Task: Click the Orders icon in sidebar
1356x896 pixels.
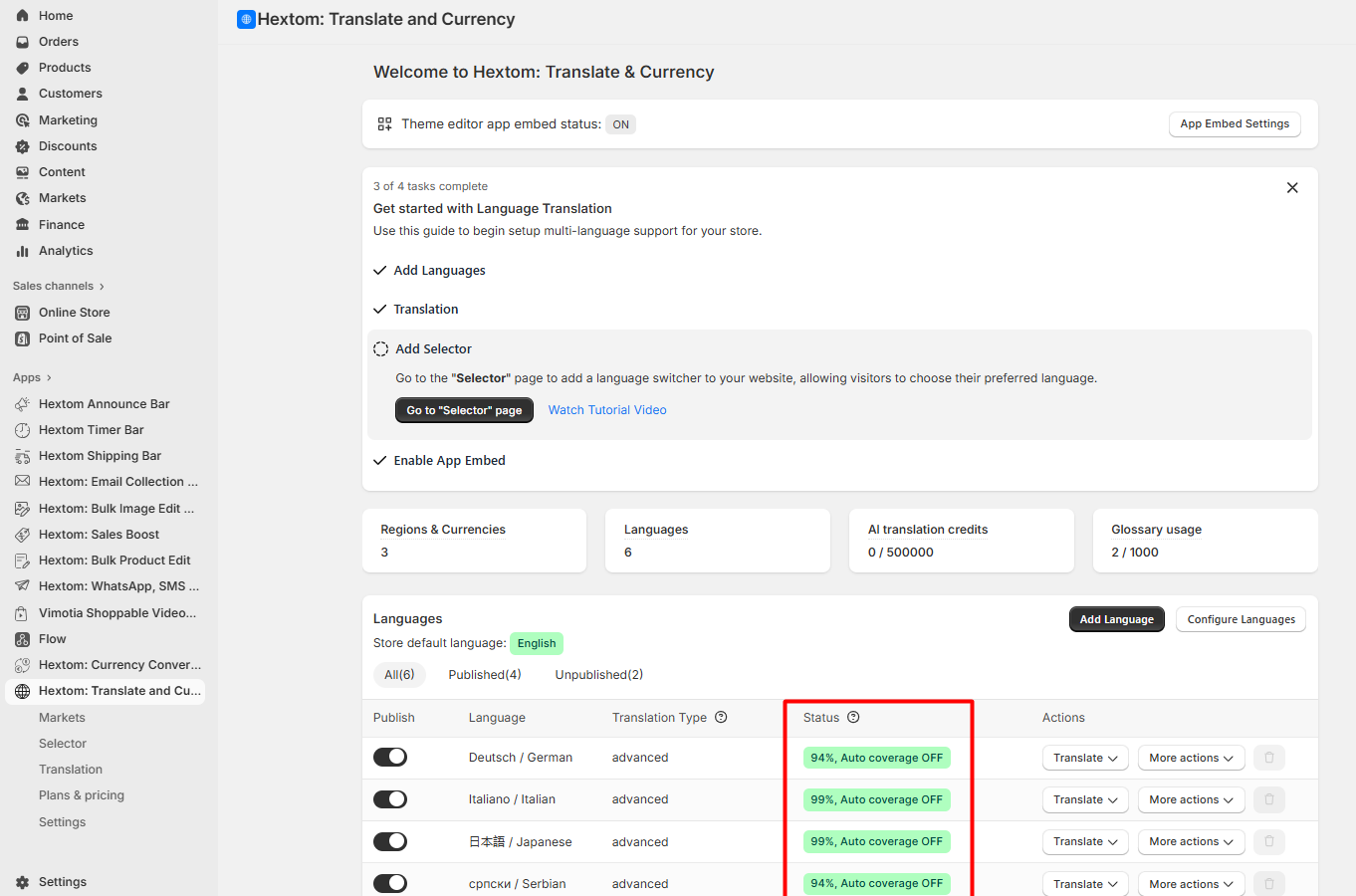Action: point(22,42)
